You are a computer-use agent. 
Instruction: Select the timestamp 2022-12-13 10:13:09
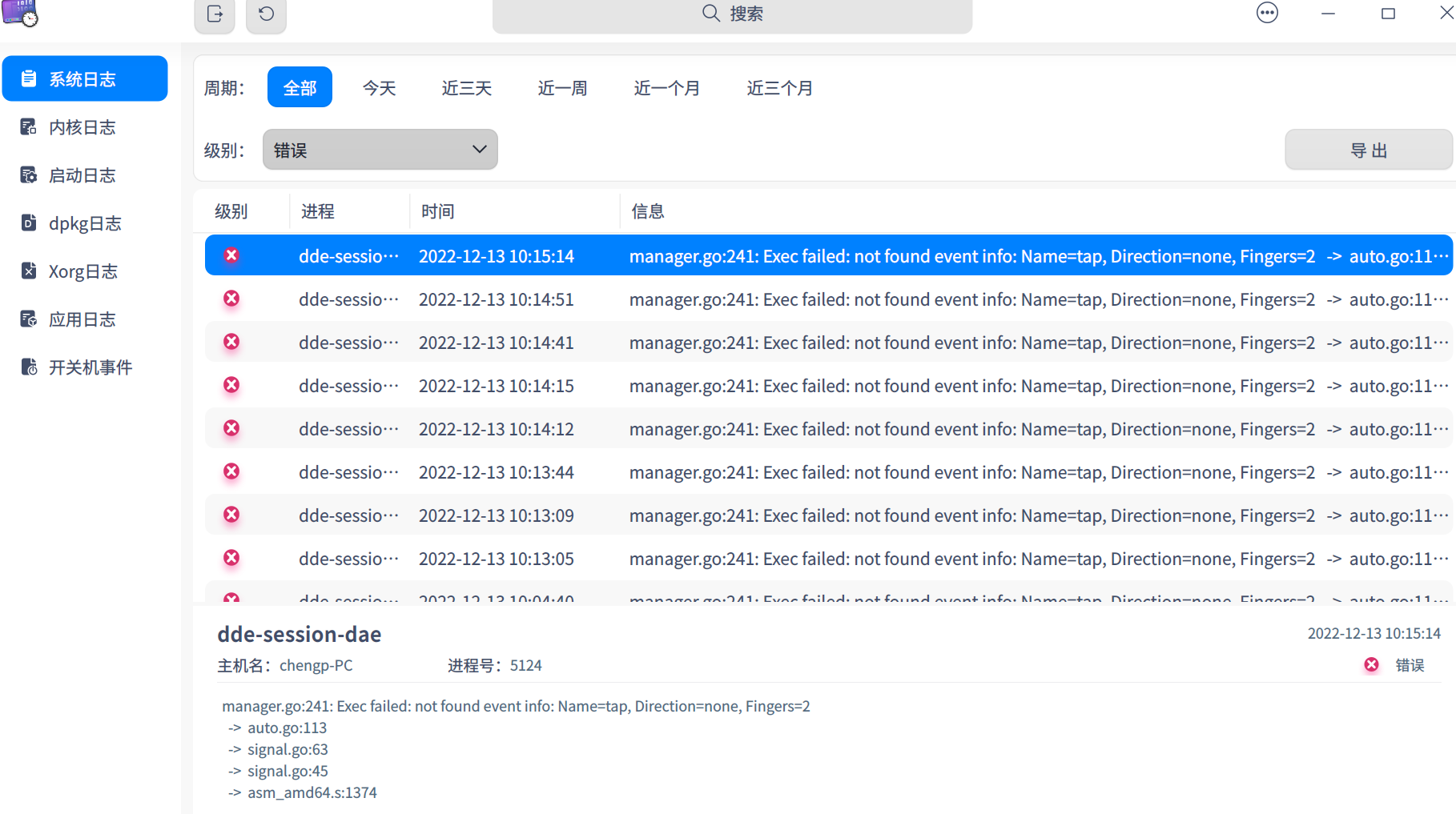coord(497,515)
